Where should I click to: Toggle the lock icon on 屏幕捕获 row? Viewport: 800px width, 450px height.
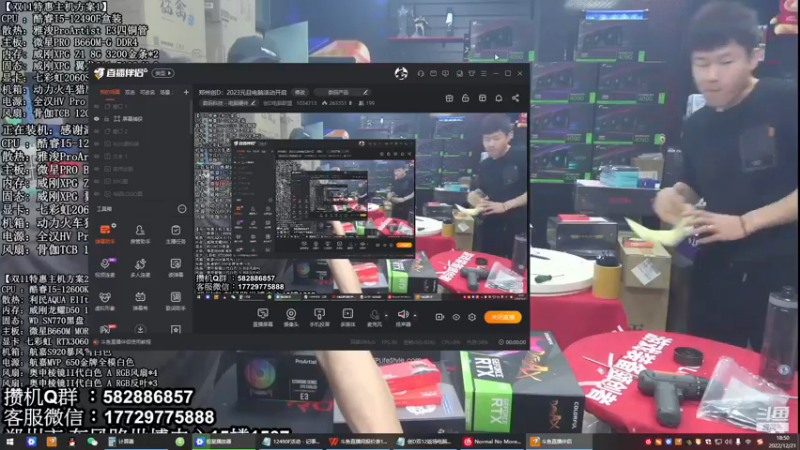tap(107, 119)
